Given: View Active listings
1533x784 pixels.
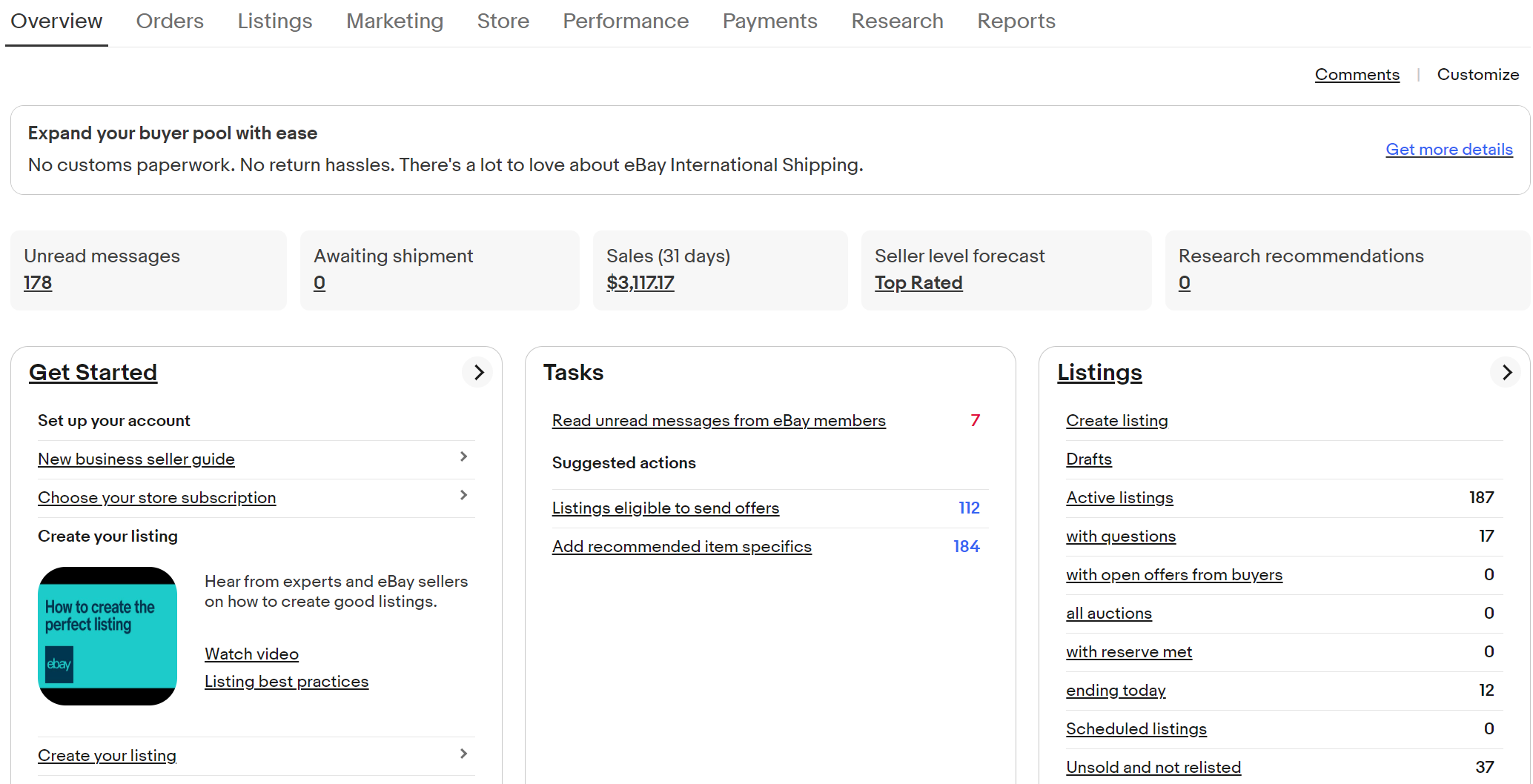Looking at the screenshot, I should coord(1119,498).
